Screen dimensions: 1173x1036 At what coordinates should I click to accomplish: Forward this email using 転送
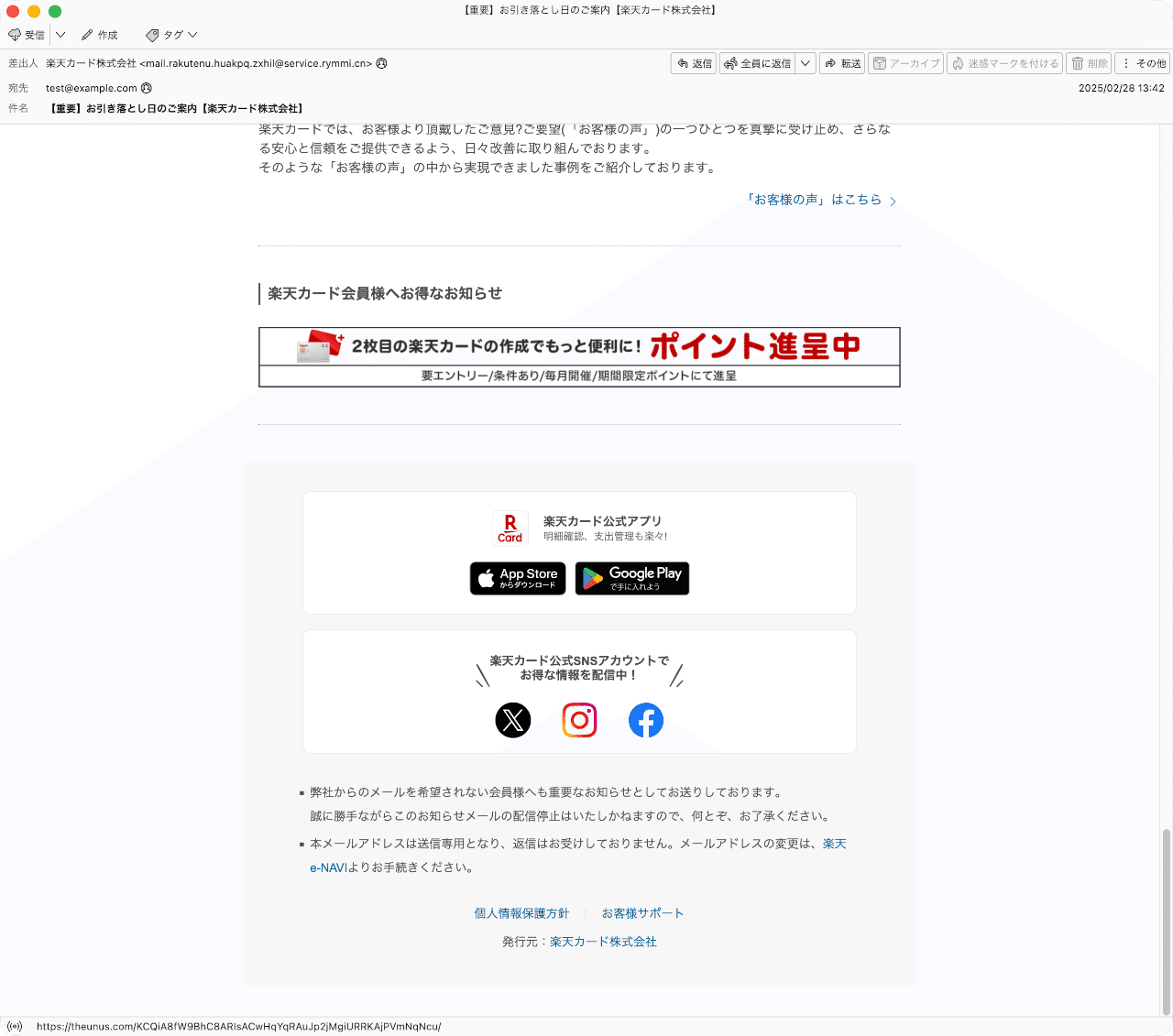coord(841,62)
